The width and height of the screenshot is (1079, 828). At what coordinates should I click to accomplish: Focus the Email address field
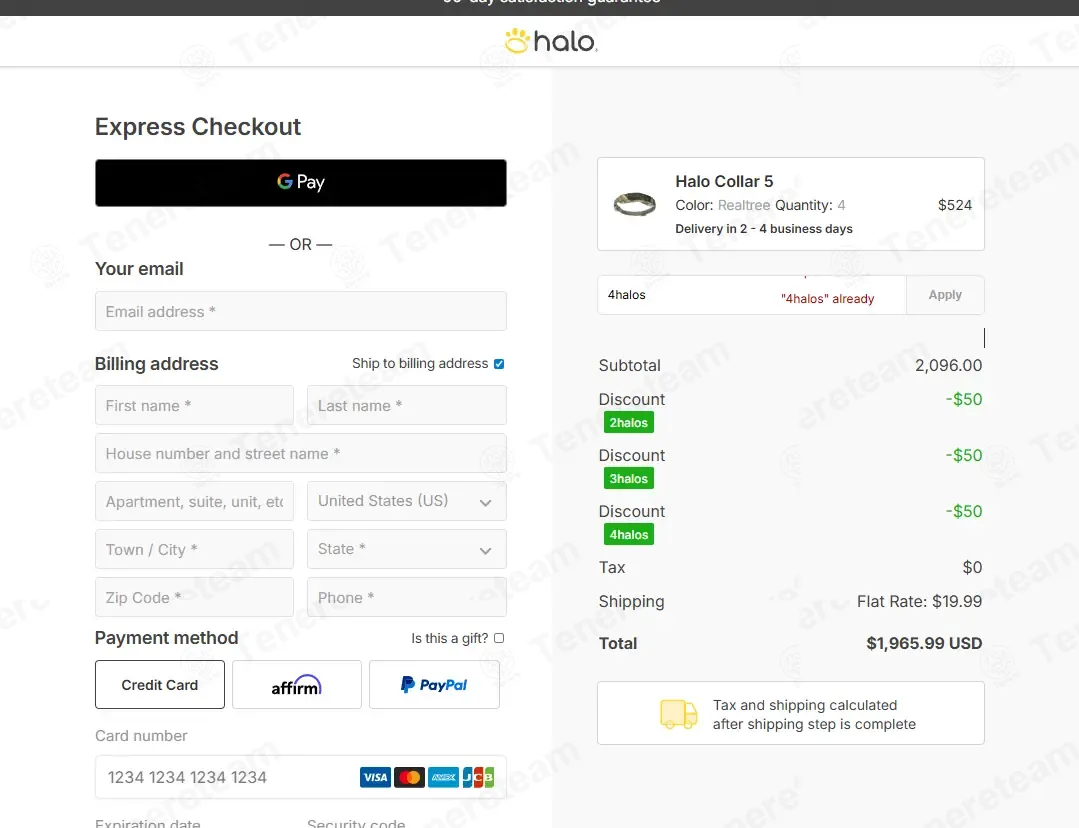point(301,311)
